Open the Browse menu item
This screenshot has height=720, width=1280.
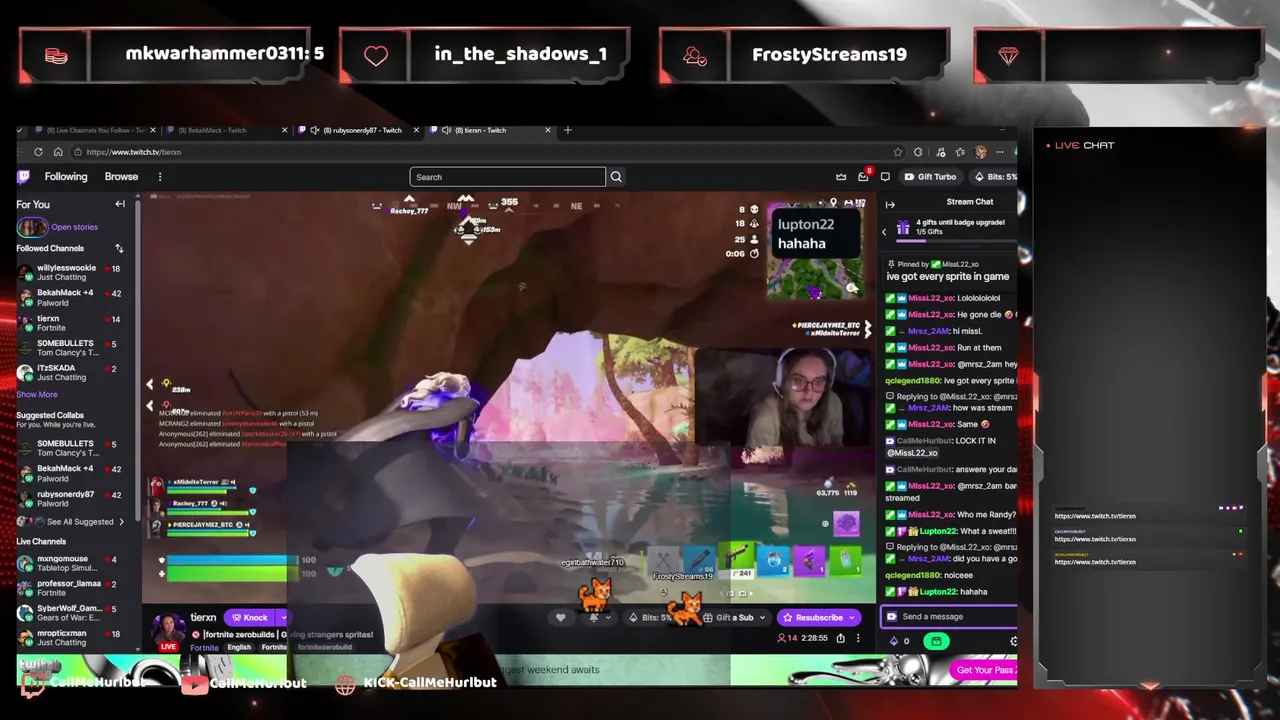pos(121,177)
